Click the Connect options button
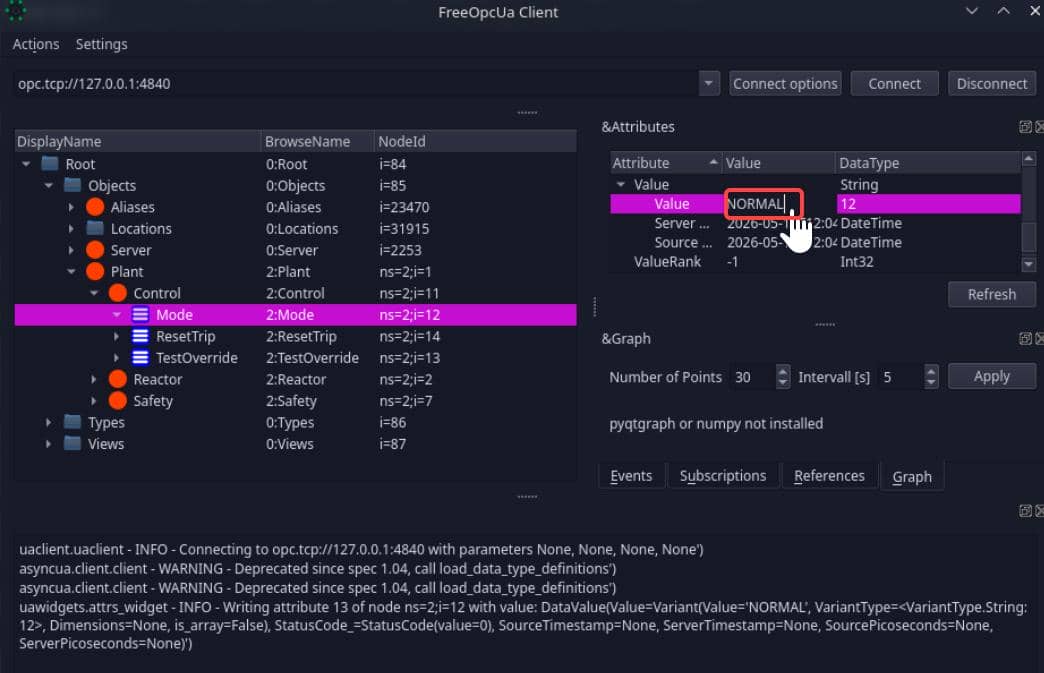 pyautogui.click(x=785, y=83)
